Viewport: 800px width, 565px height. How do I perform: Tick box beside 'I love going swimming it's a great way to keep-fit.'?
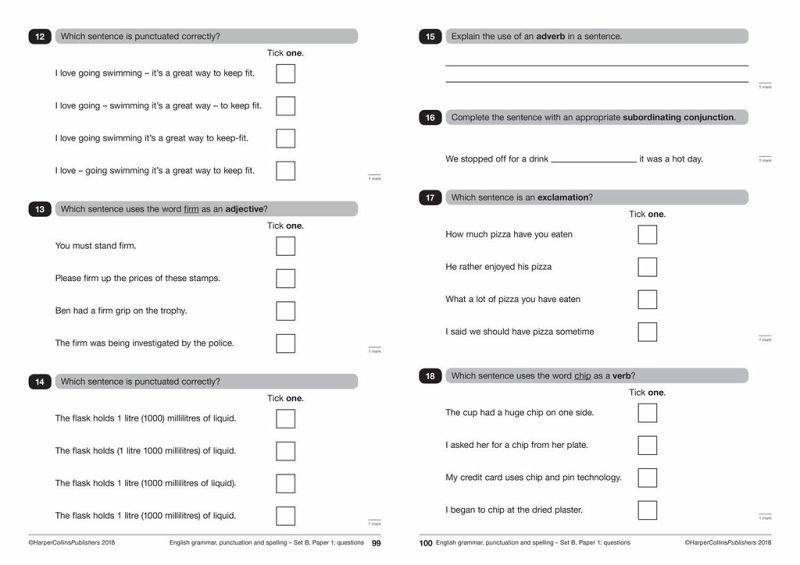(x=285, y=138)
